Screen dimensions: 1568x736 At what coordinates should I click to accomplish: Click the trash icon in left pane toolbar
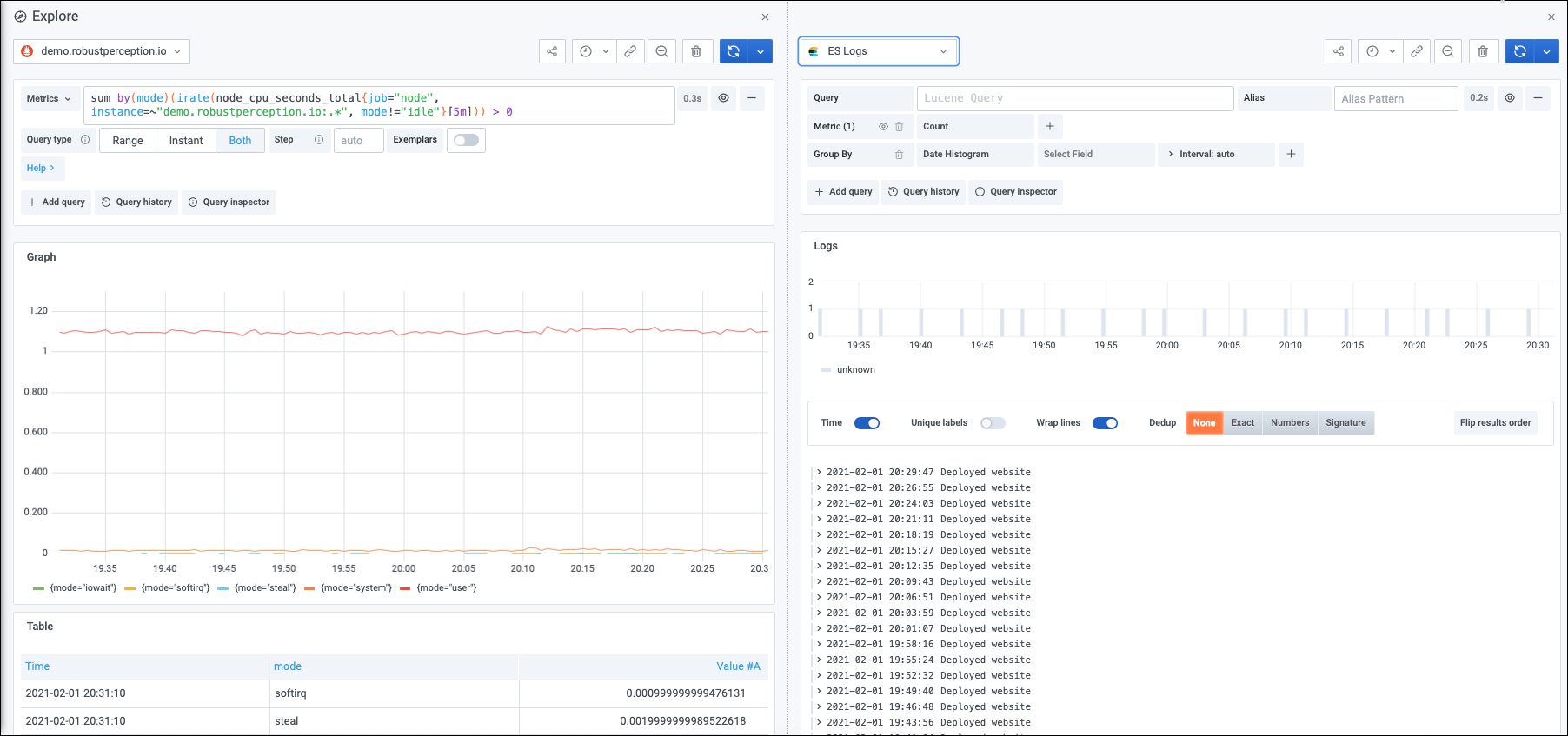point(696,51)
